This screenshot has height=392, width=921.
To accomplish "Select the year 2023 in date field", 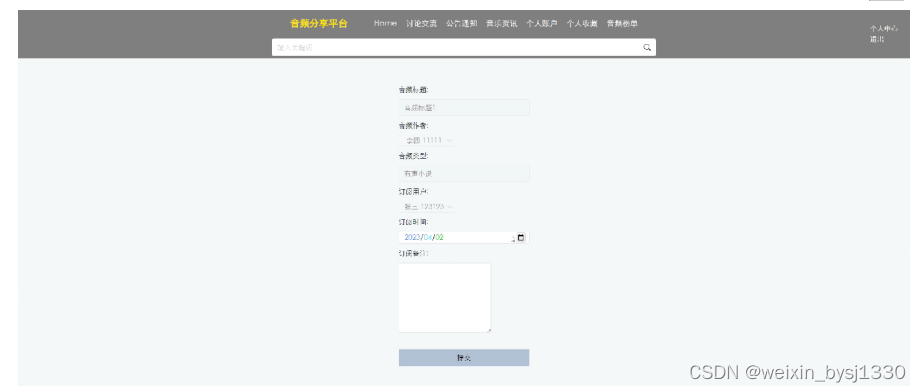I will 412,237.
